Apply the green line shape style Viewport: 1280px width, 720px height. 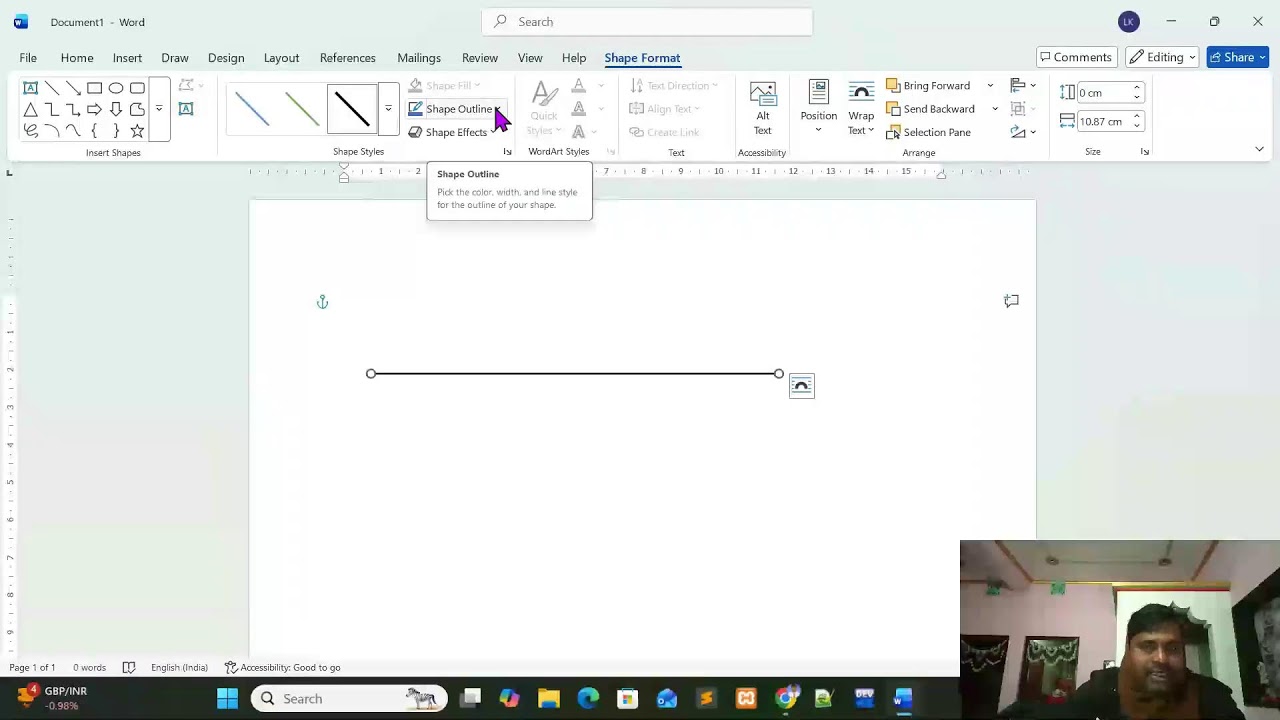pyautogui.click(x=302, y=108)
